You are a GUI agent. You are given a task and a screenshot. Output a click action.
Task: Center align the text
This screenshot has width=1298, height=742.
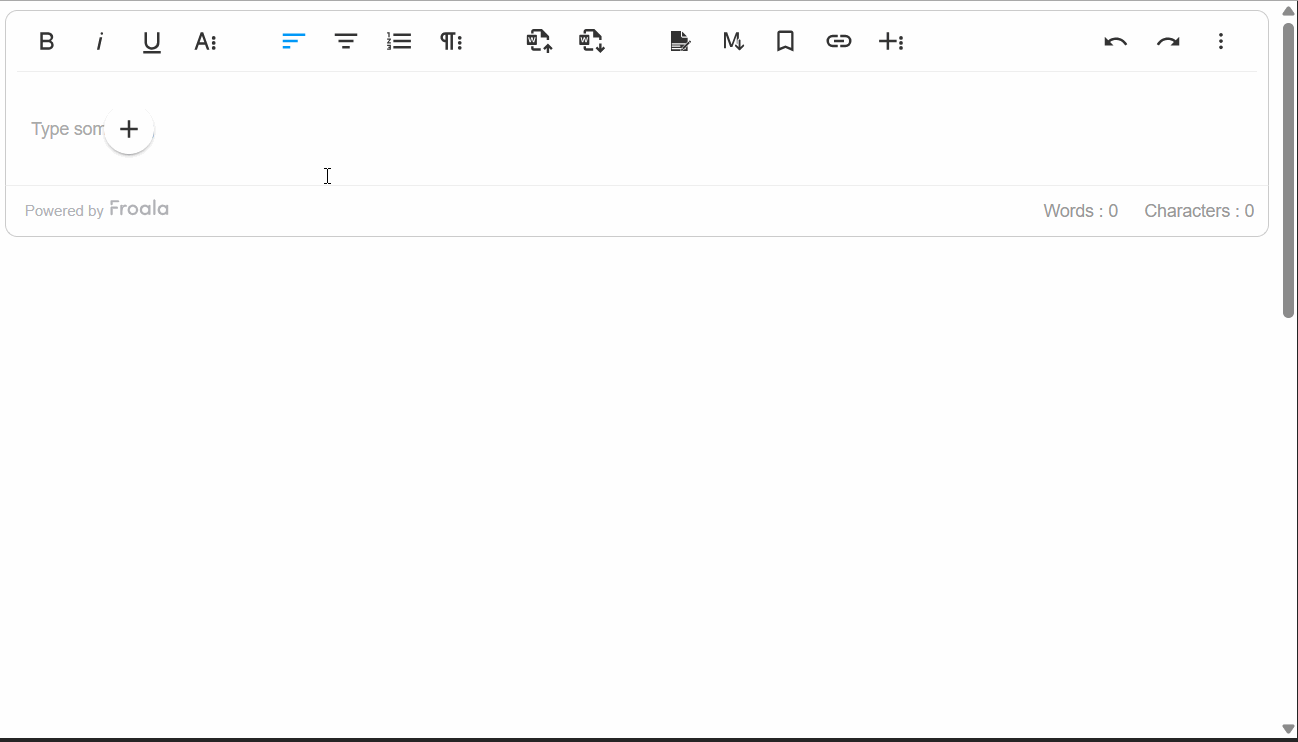pyautogui.click(x=346, y=42)
